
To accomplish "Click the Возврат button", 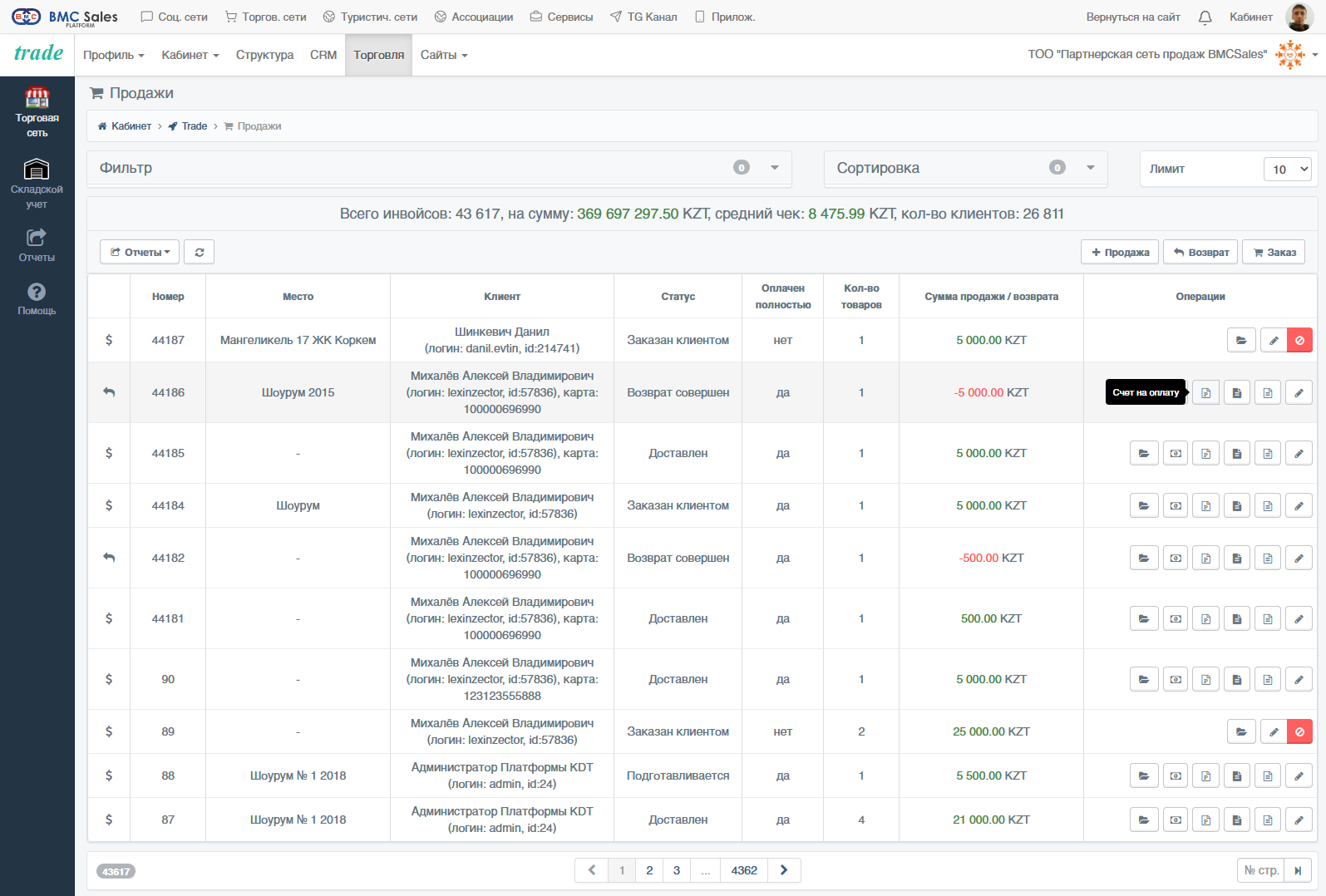I will pyautogui.click(x=1201, y=252).
